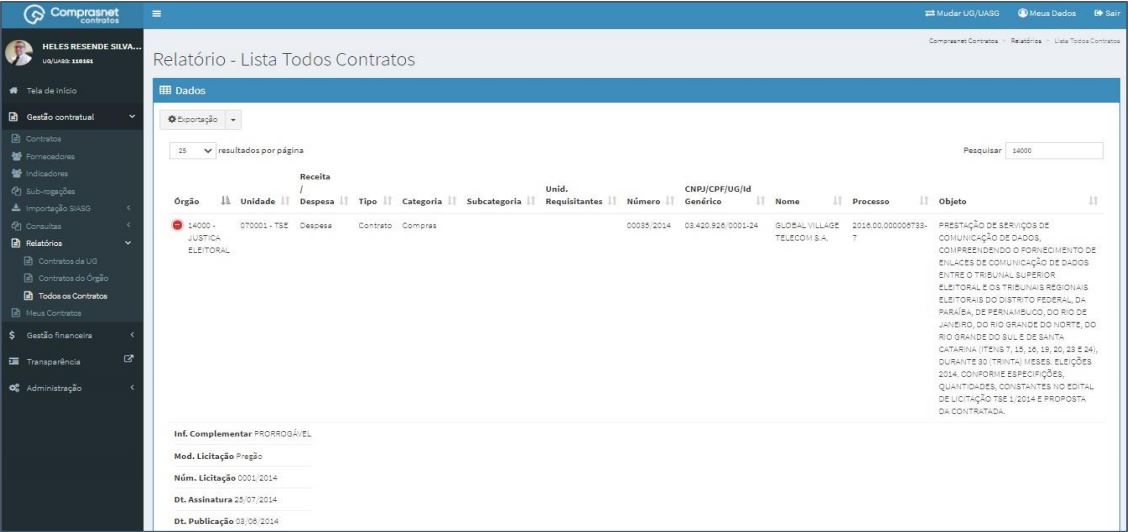Open results per page dropdown
Screen dimensions: 1128x532
tap(192, 151)
